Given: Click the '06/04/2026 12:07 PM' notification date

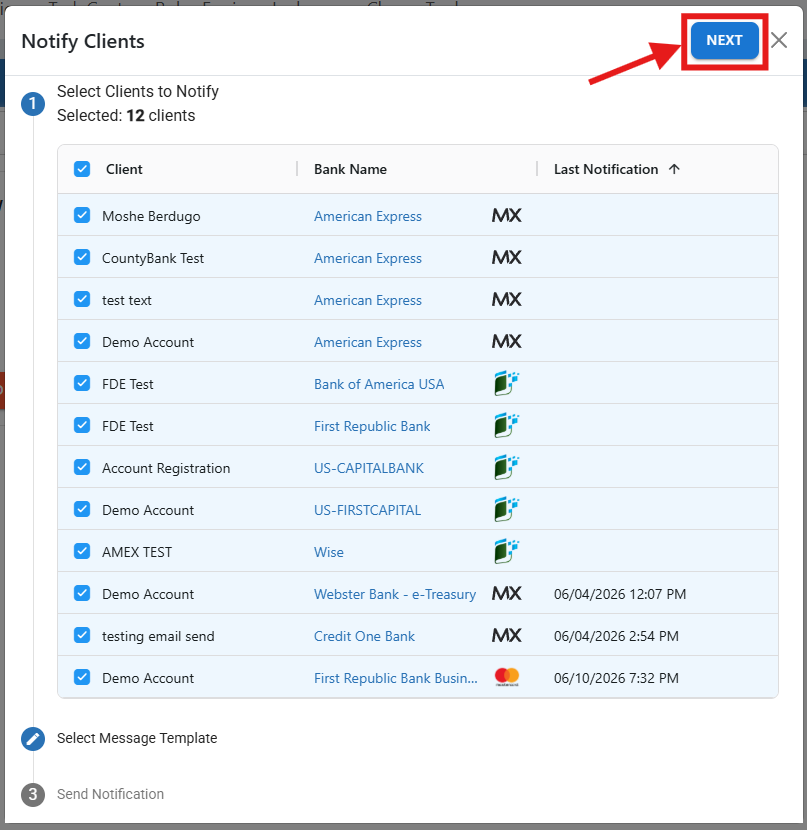Looking at the screenshot, I should pos(620,594).
